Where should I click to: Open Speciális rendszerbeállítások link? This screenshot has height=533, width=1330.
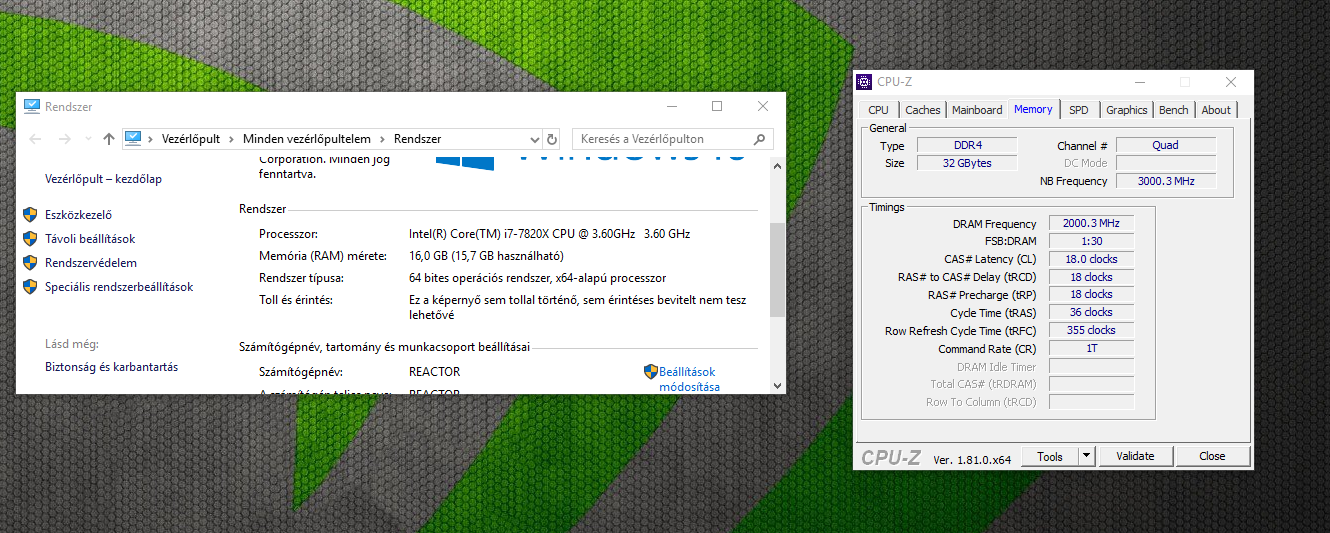coord(119,287)
